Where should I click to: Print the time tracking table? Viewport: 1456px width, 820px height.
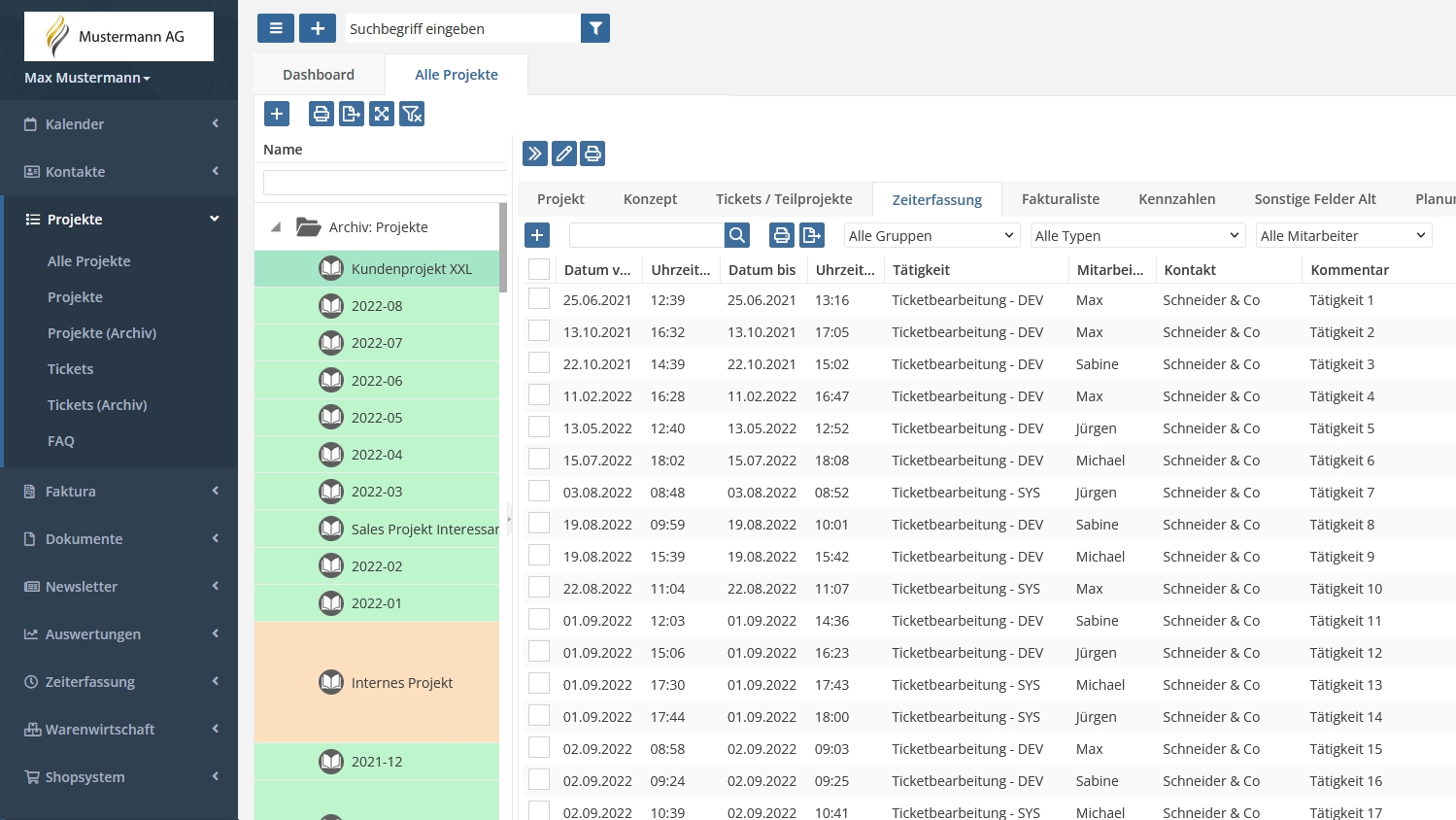tap(782, 235)
